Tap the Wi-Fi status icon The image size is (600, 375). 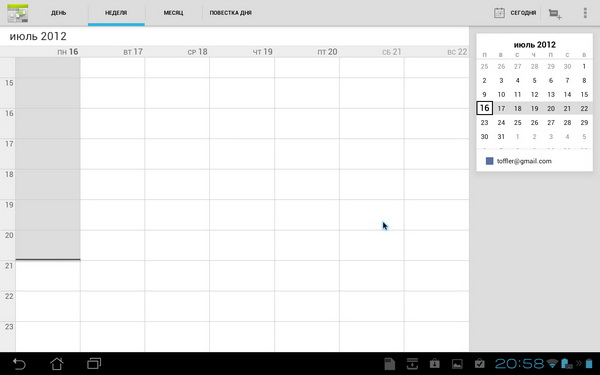[552, 363]
